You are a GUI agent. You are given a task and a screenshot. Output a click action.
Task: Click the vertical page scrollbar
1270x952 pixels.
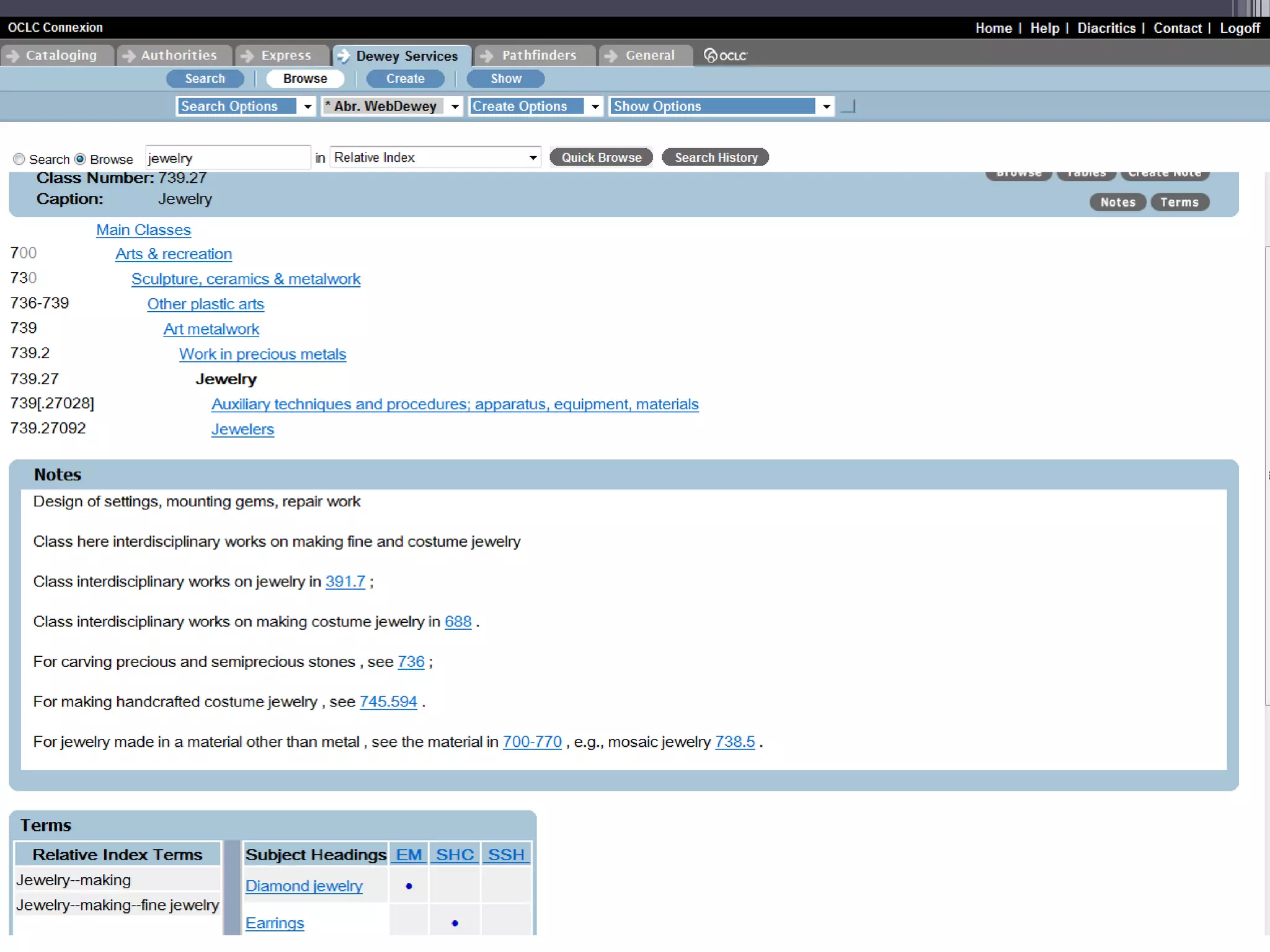pyautogui.click(x=1267, y=475)
